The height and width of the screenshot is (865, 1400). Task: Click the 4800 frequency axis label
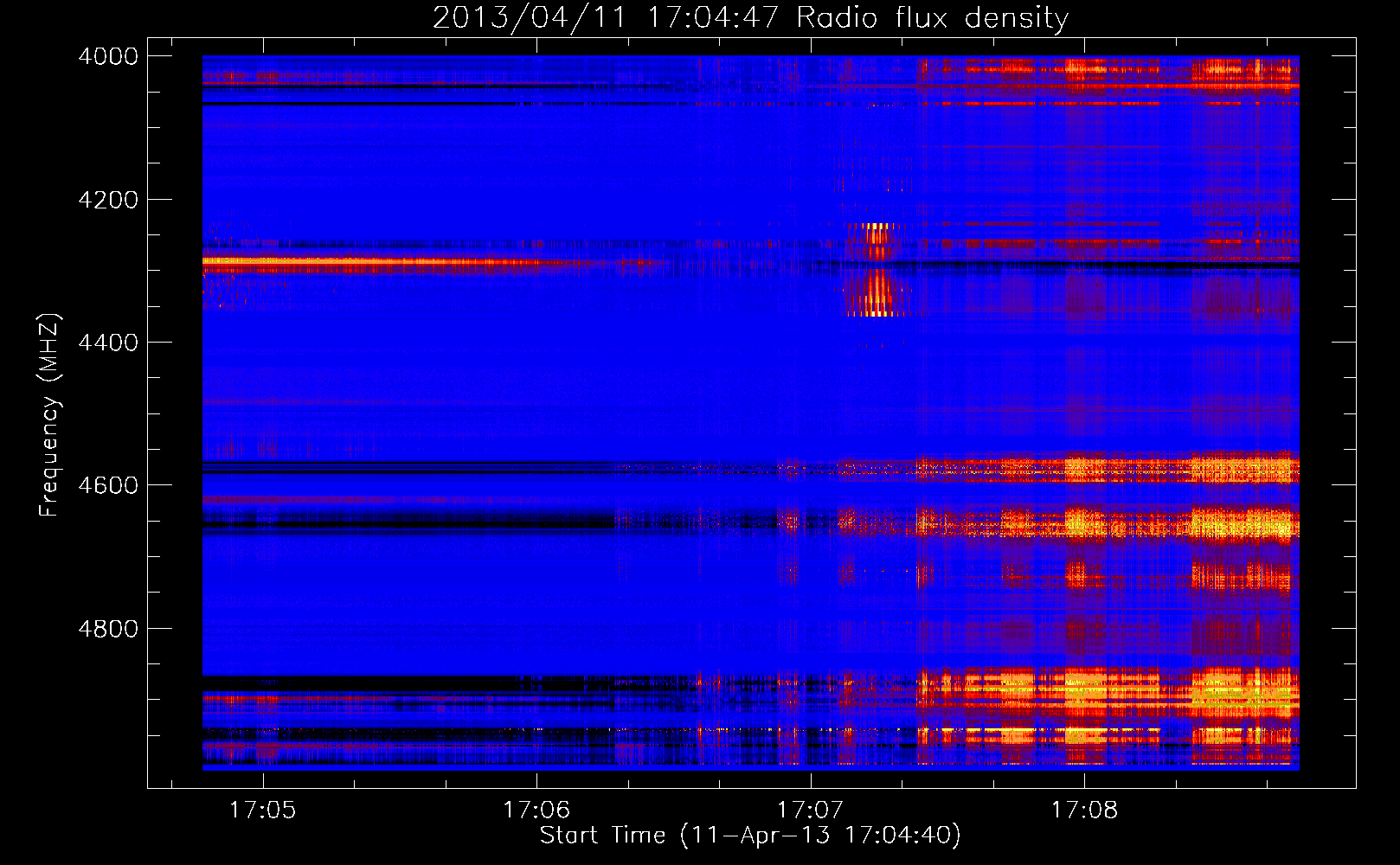click(108, 629)
